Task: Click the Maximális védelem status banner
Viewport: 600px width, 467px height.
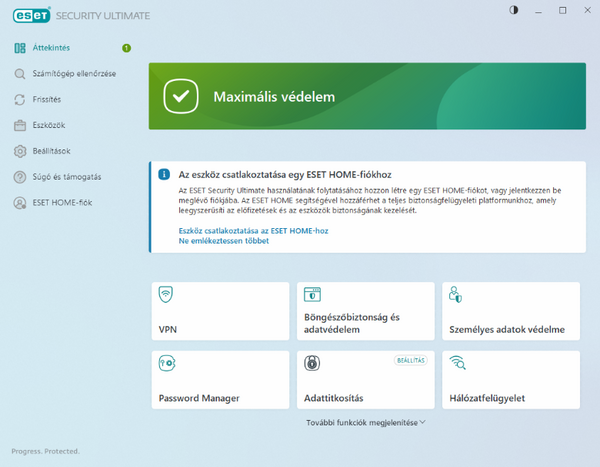Action: (x=364, y=96)
